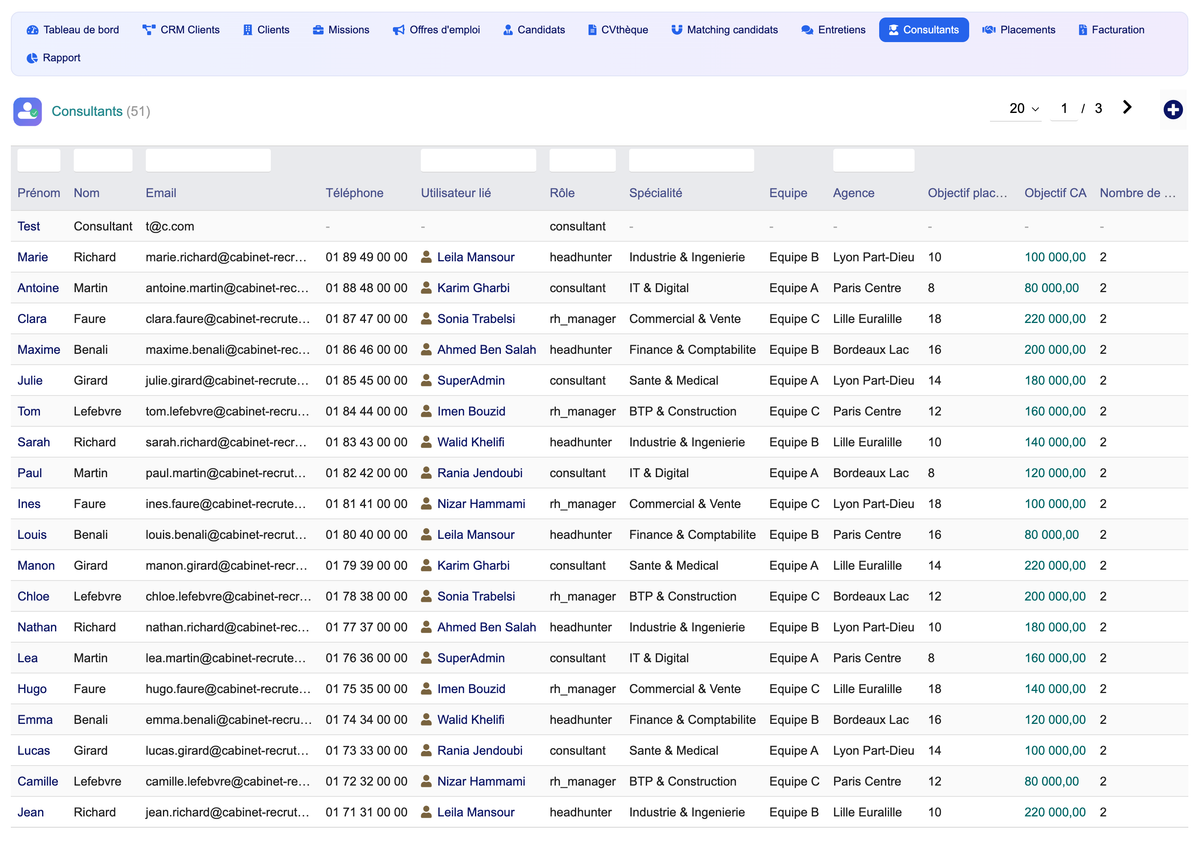Viewport: 1200px width, 861px height.
Task: Click the Agence filter input field
Action: tap(874, 160)
